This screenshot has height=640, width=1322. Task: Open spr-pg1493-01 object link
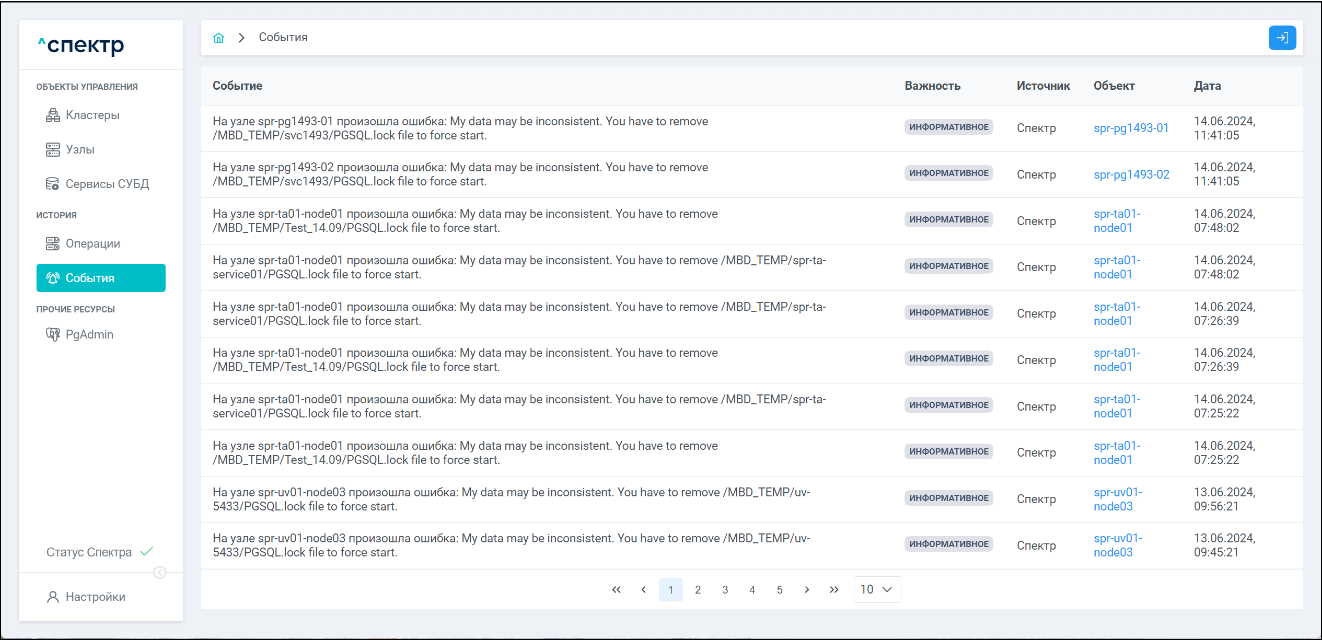[x=1131, y=128]
